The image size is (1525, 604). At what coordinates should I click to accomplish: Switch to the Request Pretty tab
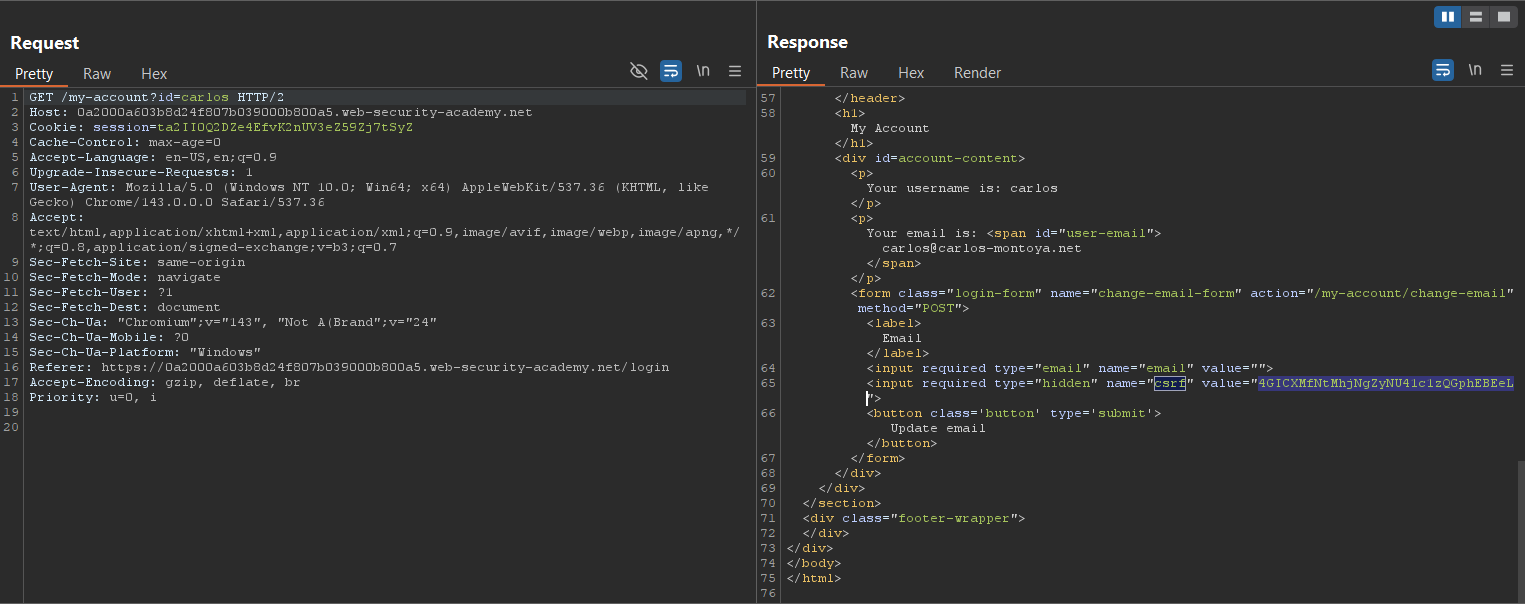[x=34, y=73]
